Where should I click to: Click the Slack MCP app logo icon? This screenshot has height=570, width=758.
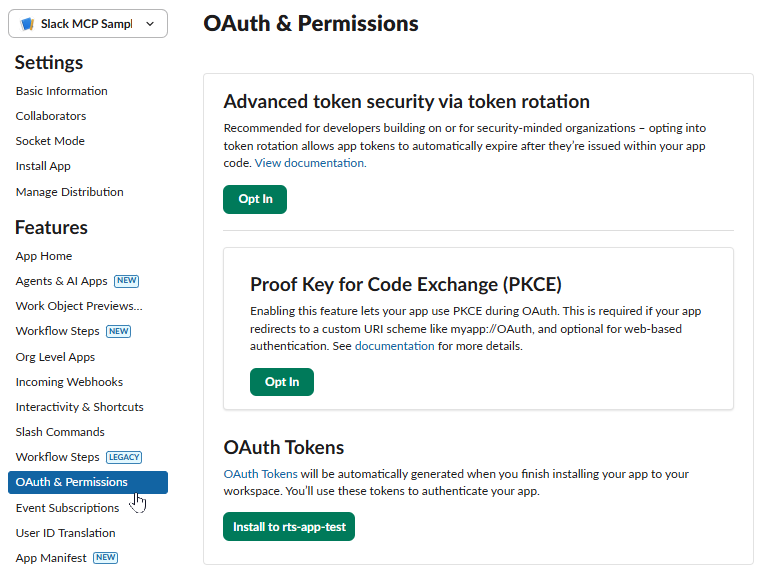point(27,24)
